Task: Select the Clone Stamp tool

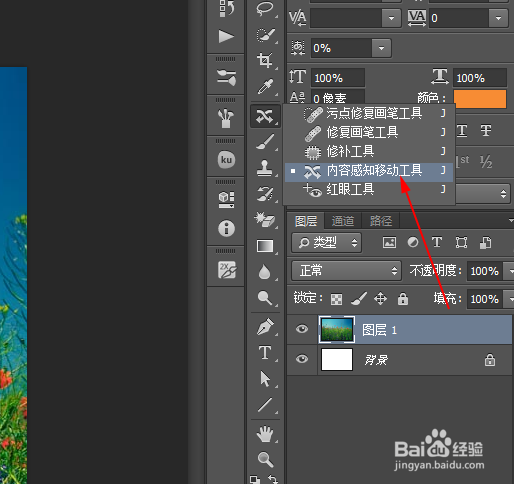Action: (265, 167)
